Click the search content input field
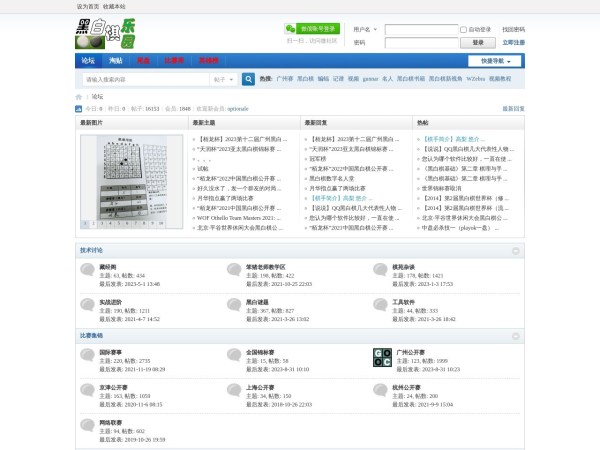Viewport: 600px width, 450px height. click(145, 79)
